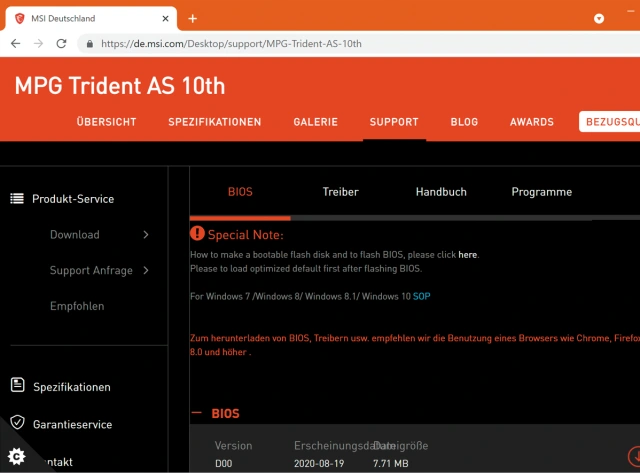Open the SOP link
Viewport: 640px width, 473px height.
coord(422,297)
